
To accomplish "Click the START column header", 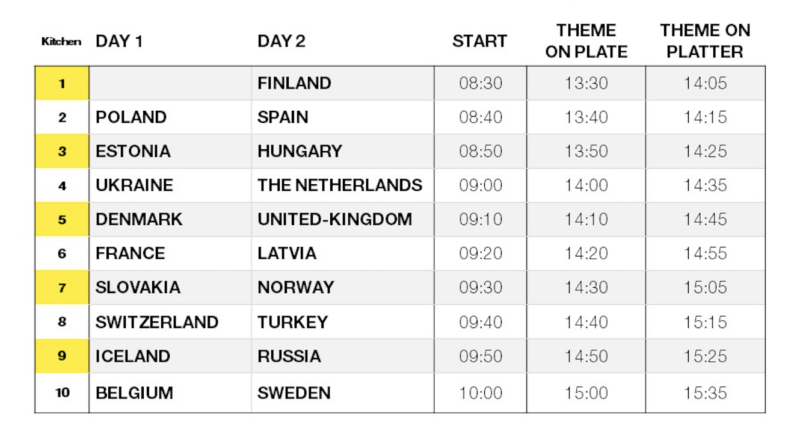I will [x=480, y=41].
